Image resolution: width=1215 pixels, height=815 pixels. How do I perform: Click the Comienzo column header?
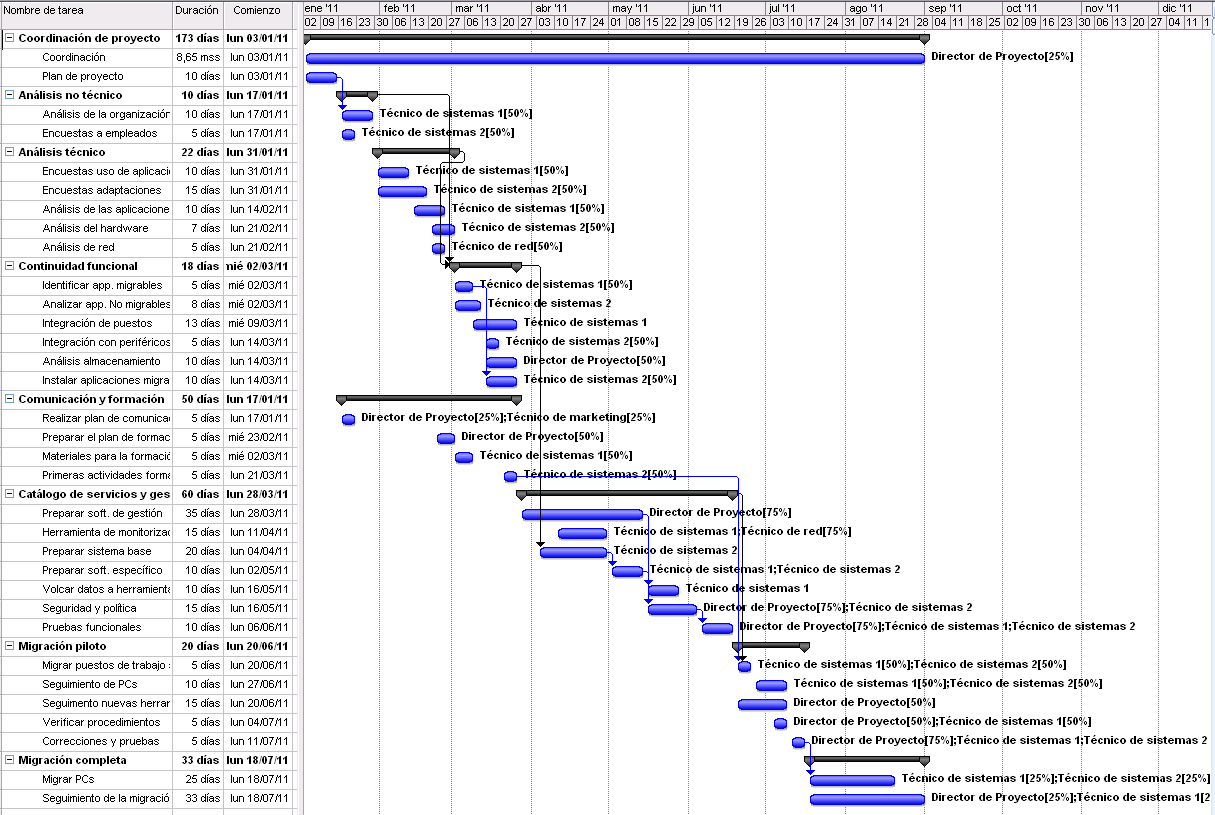[x=257, y=11]
